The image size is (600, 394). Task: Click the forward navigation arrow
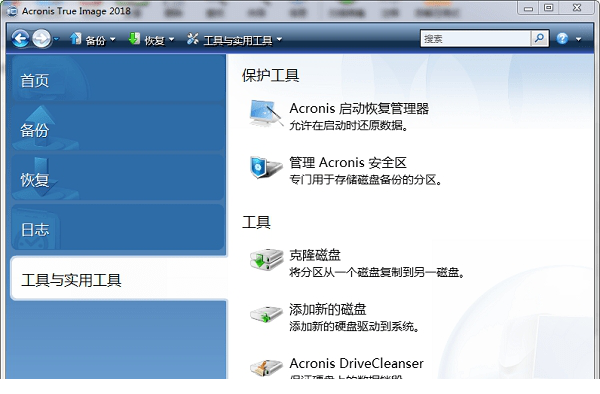41,39
